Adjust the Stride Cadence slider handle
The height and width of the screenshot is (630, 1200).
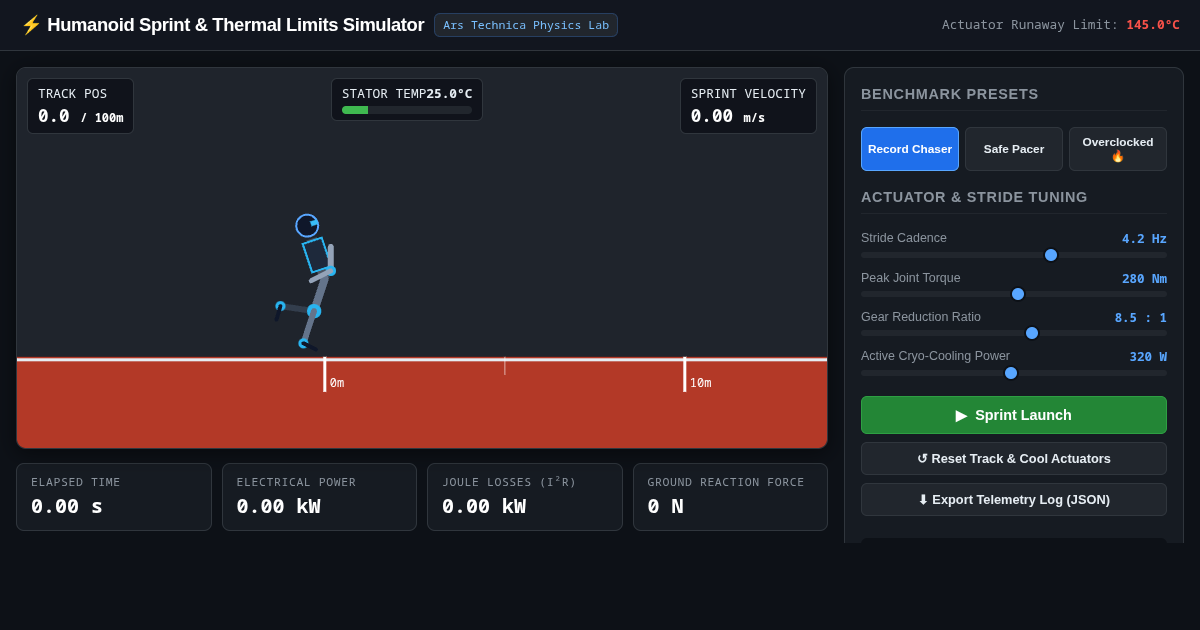tap(1051, 255)
